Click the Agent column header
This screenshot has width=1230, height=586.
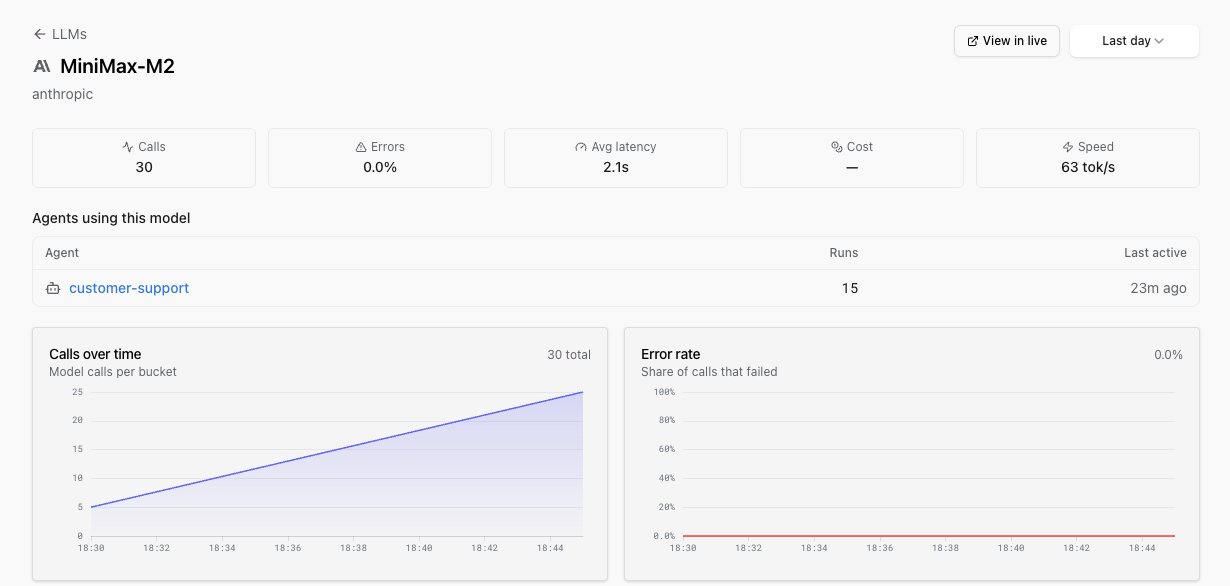pyautogui.click(x=62, y=253)
